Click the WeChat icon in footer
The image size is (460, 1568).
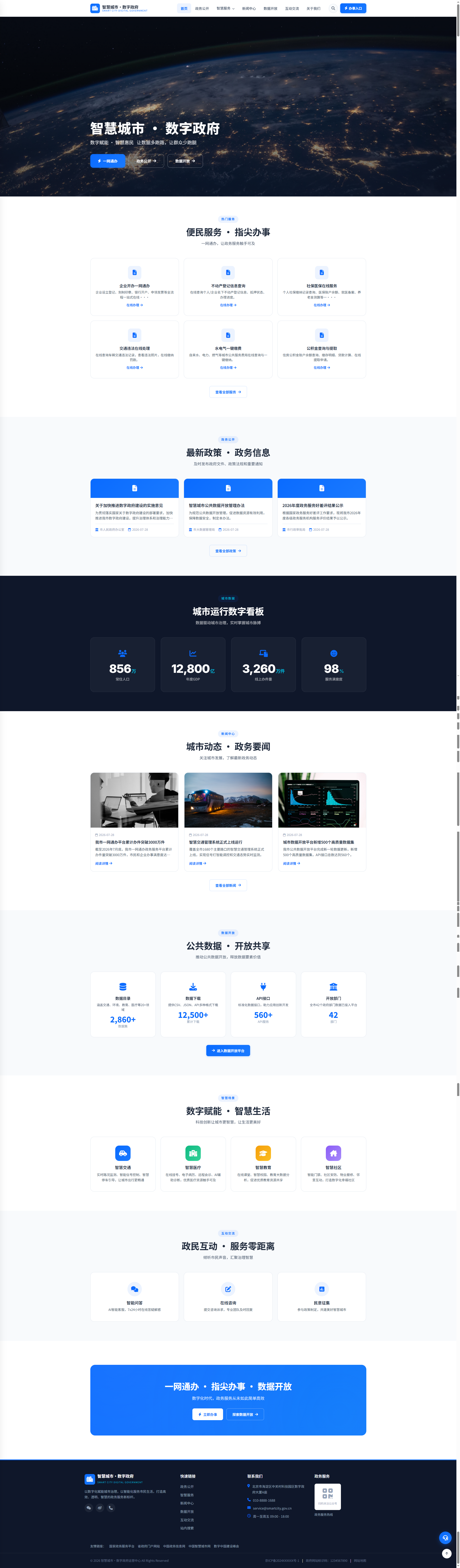click(x=89, y=1508)
